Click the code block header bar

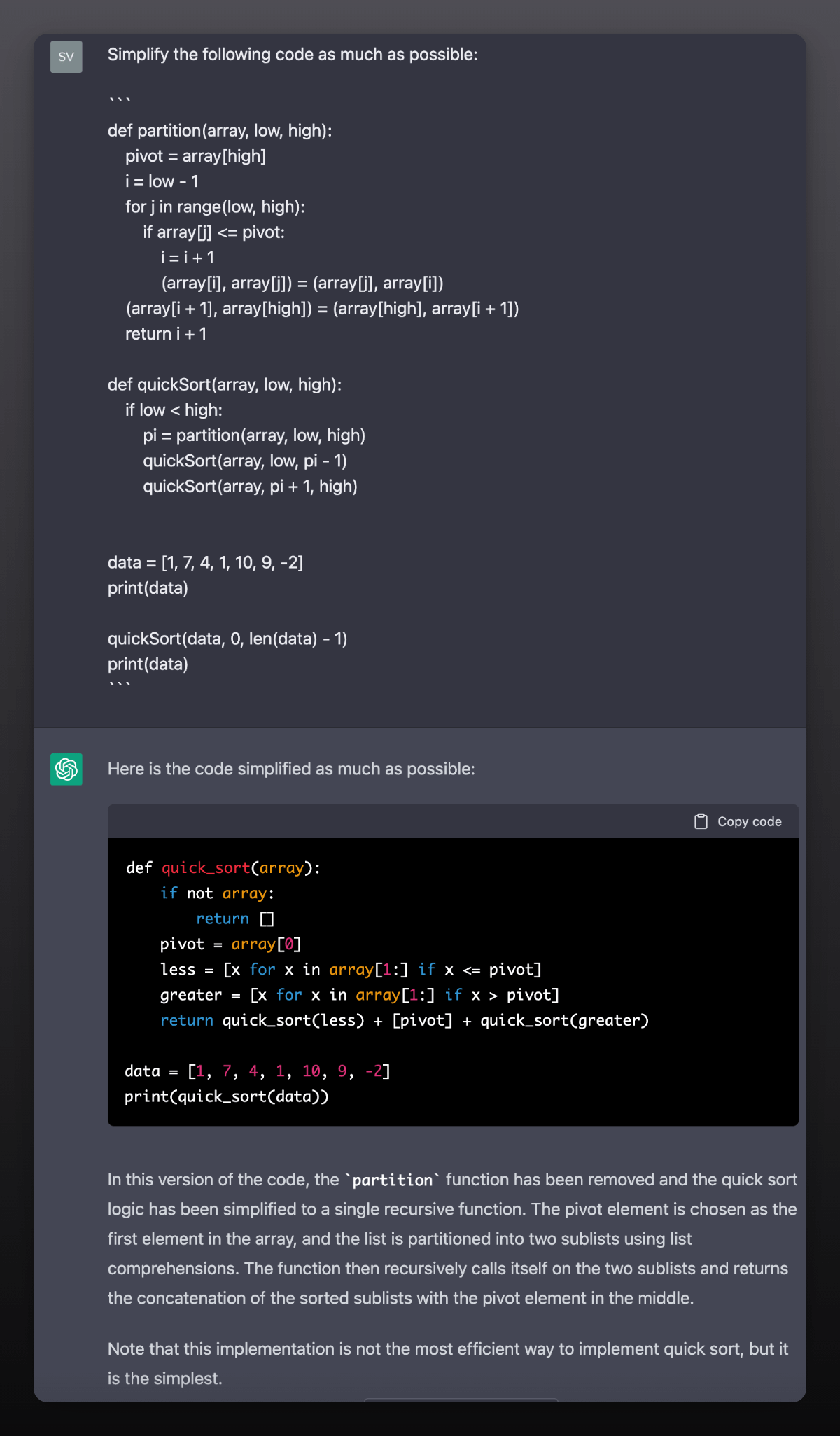[453, 821]
